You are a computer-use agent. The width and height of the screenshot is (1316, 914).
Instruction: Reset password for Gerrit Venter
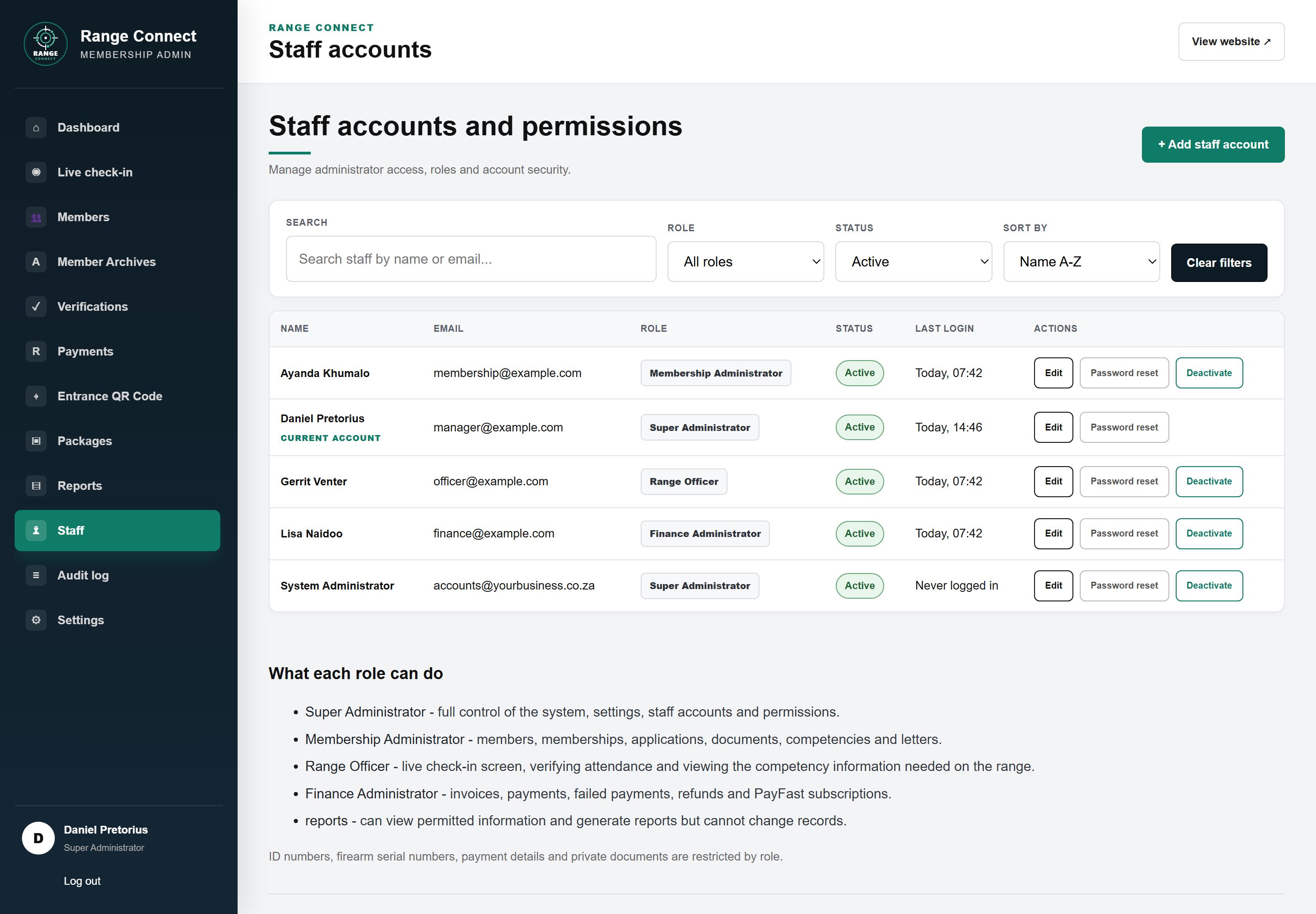1124,482
